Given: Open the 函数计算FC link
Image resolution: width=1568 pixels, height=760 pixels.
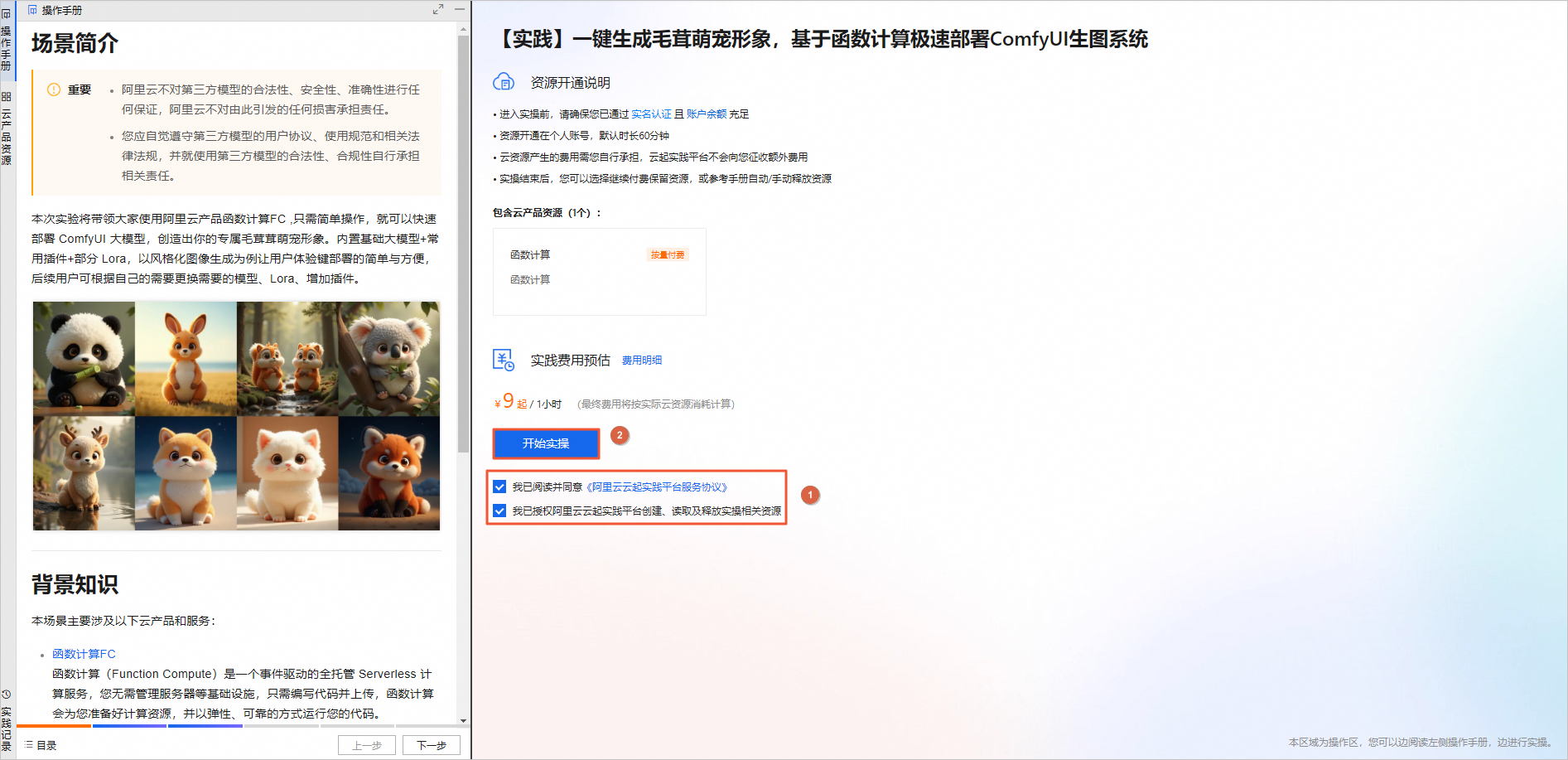Looking at the screenshot, I should (x=84, y=654).
